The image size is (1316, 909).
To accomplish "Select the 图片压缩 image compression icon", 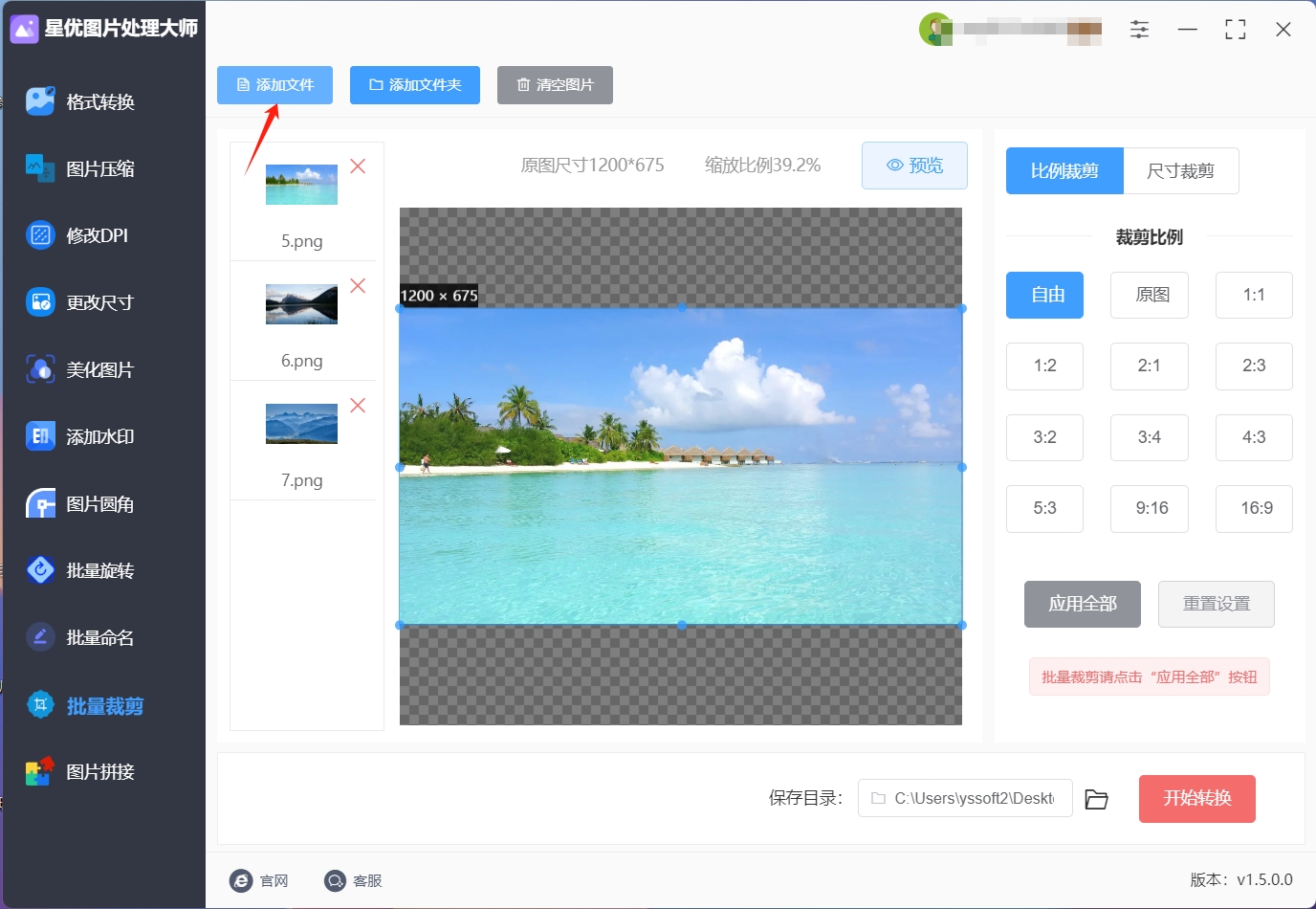I will click(x=40, y=168).
